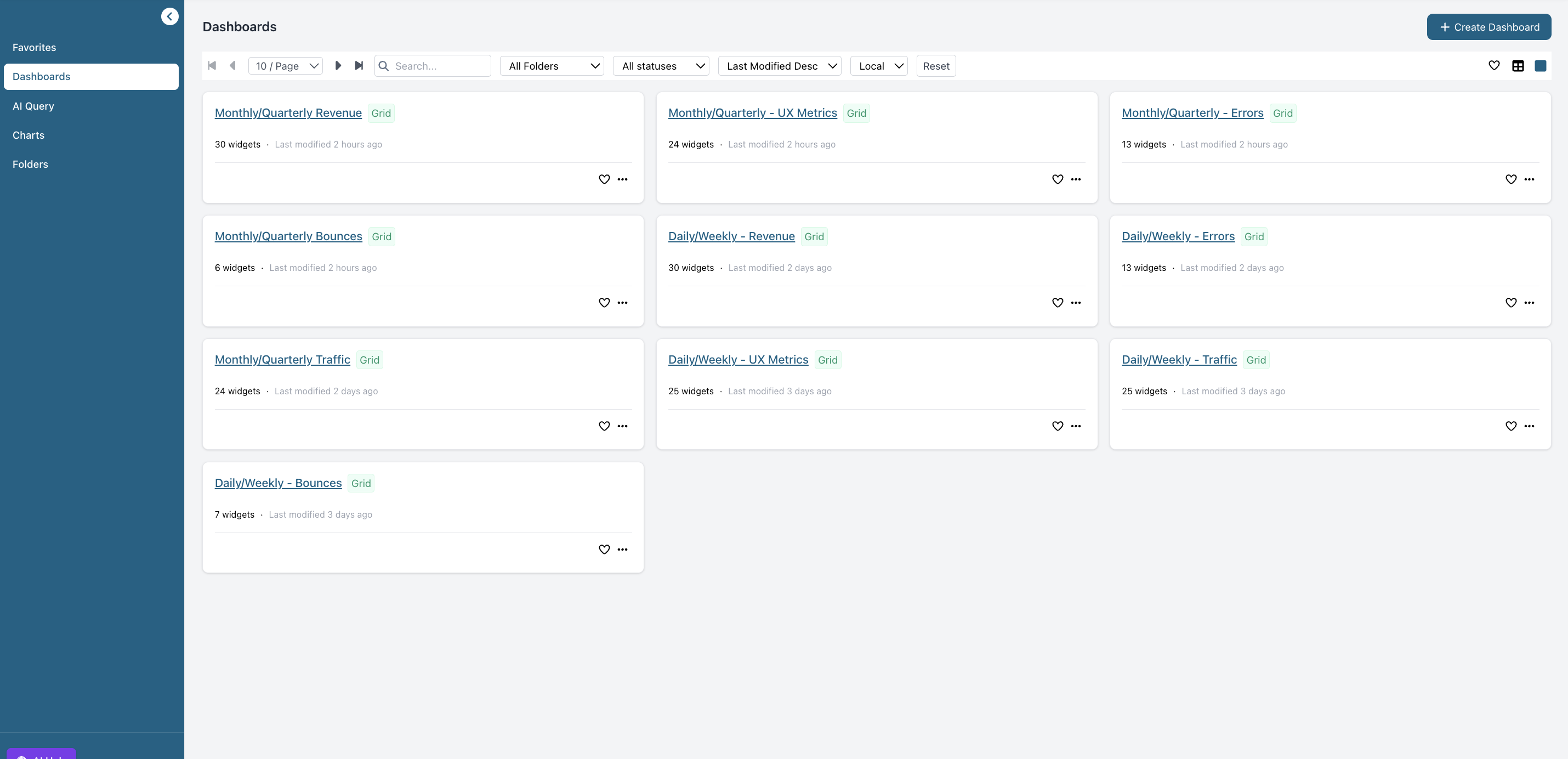Open the All statuses filter dropdown
The image size is (1568, 759).
661,66
